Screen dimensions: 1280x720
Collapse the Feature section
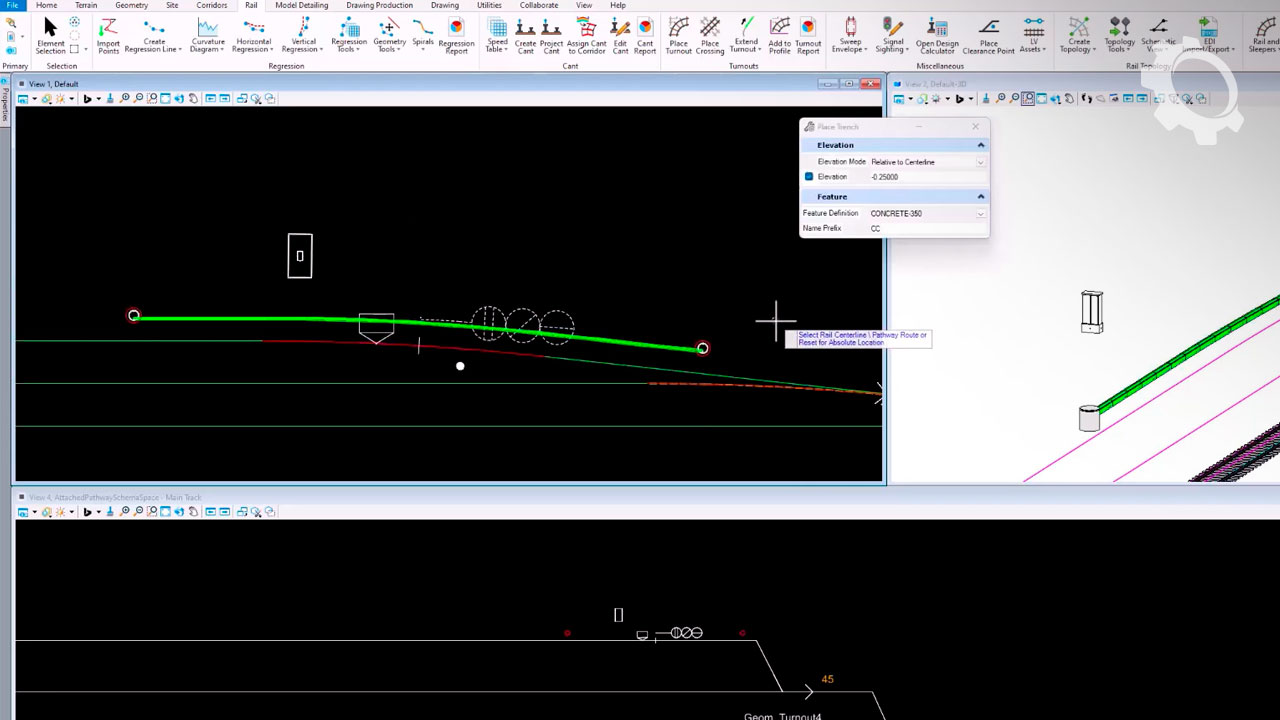[x=981, y=197]
